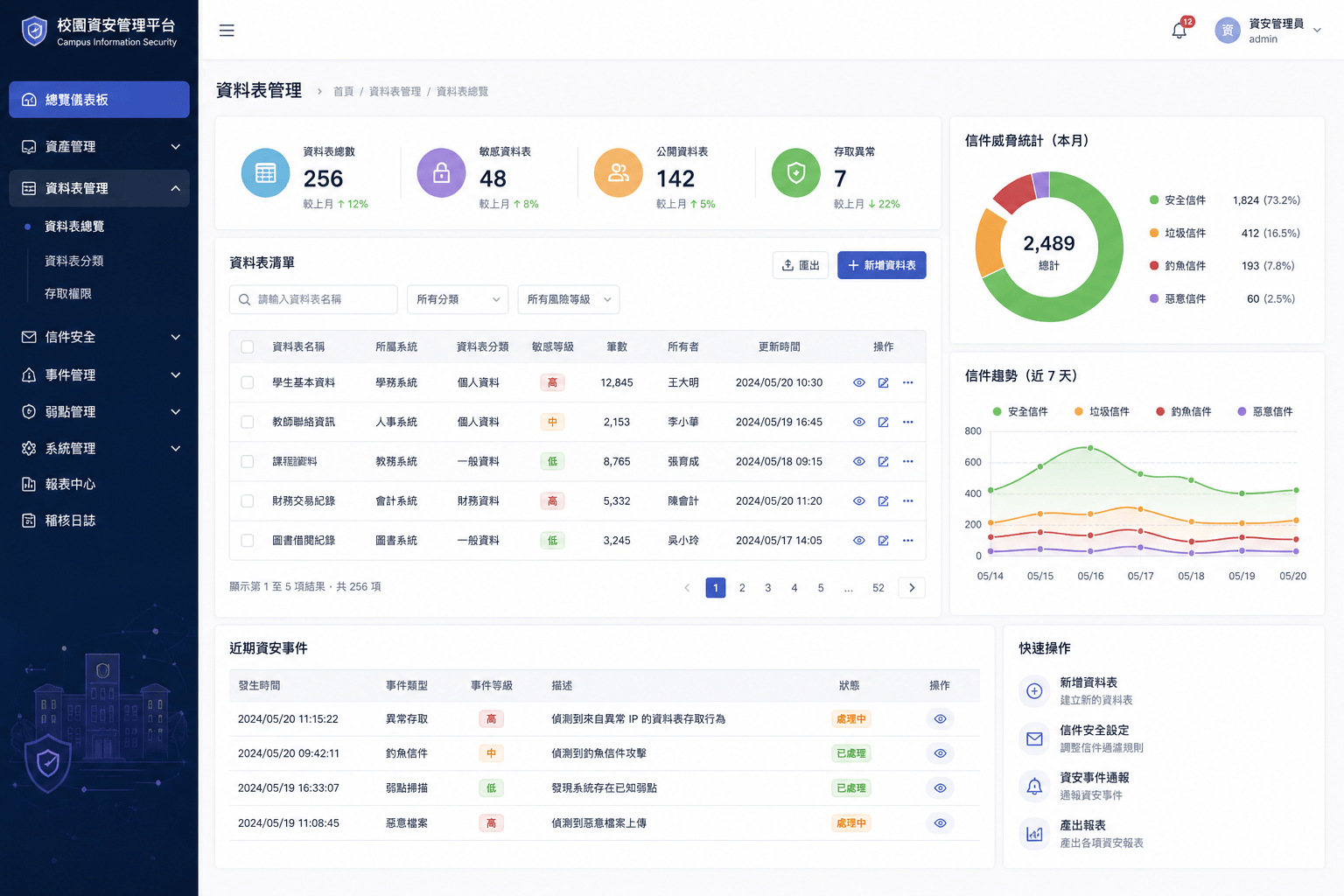
Task: Edit the 圖書借閱紀錄 row
Action: pos(884,541)
